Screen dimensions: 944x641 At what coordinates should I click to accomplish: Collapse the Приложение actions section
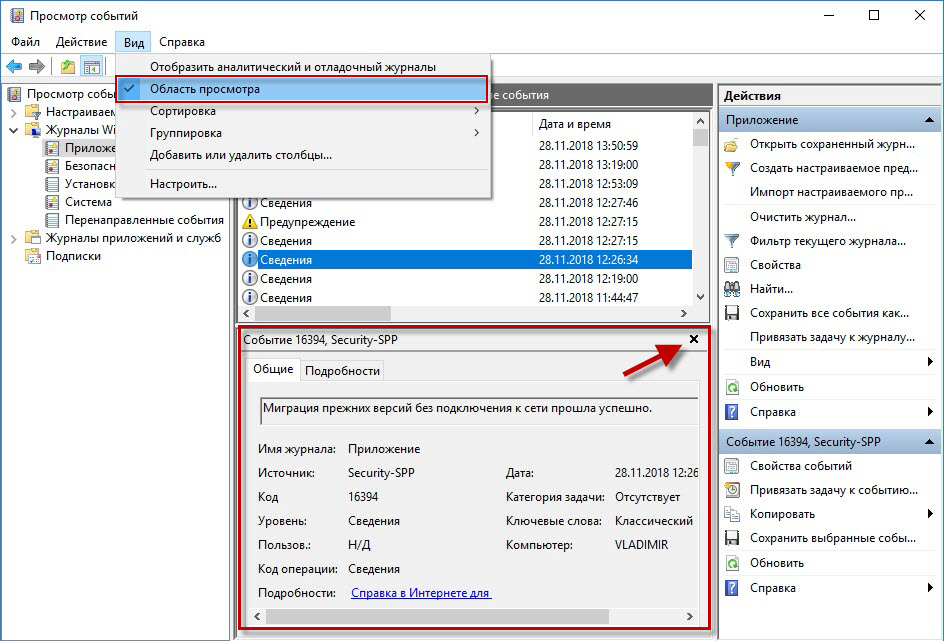[x=930, y=120]
